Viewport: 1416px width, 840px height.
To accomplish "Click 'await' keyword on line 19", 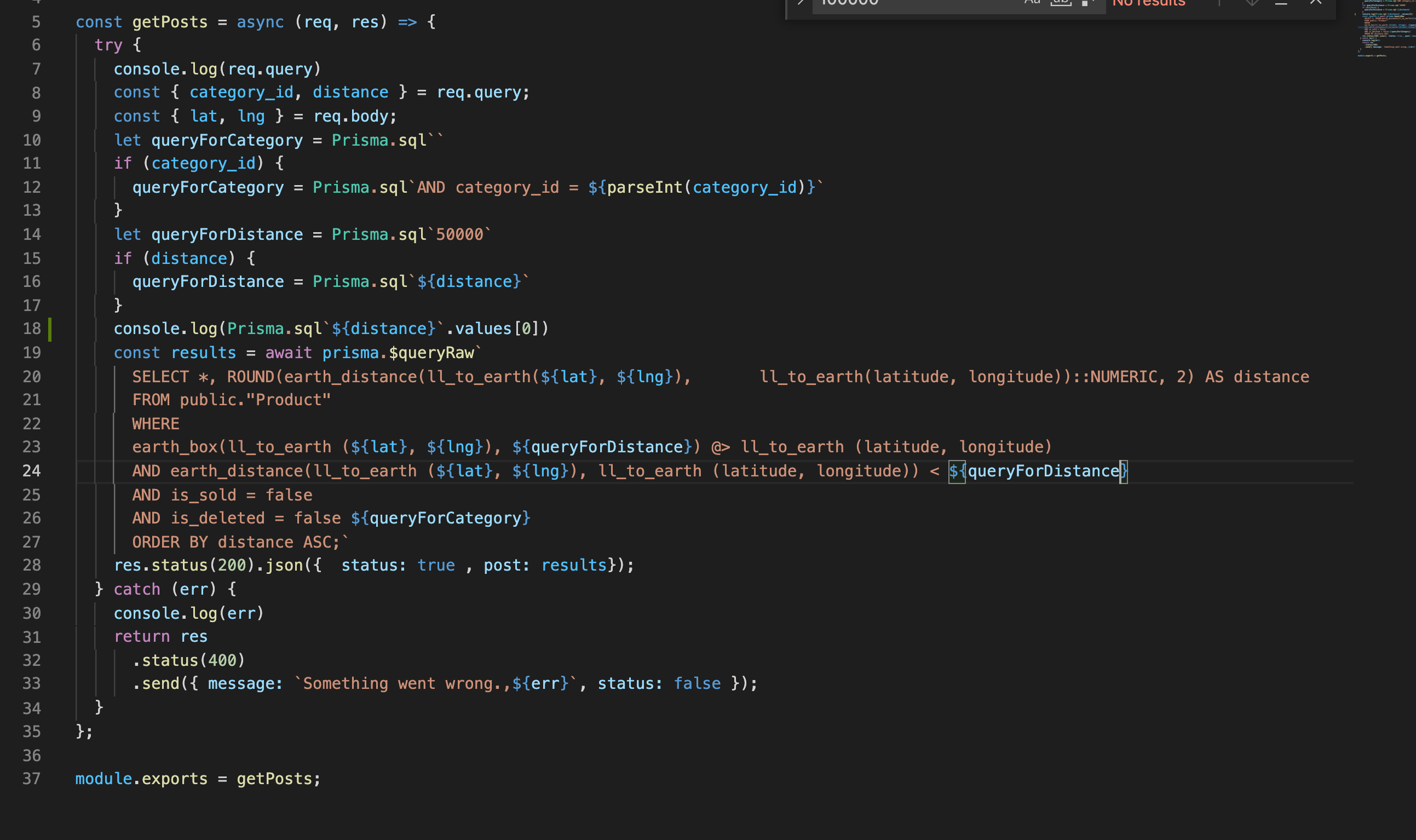I will pyautogui.click(x=289, y=353).
